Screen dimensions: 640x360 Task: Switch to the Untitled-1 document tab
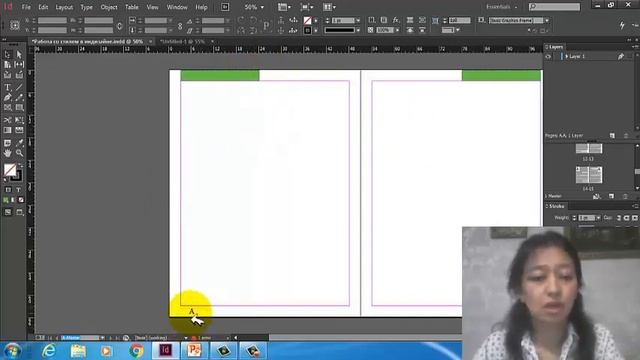[x=183, y=42]
